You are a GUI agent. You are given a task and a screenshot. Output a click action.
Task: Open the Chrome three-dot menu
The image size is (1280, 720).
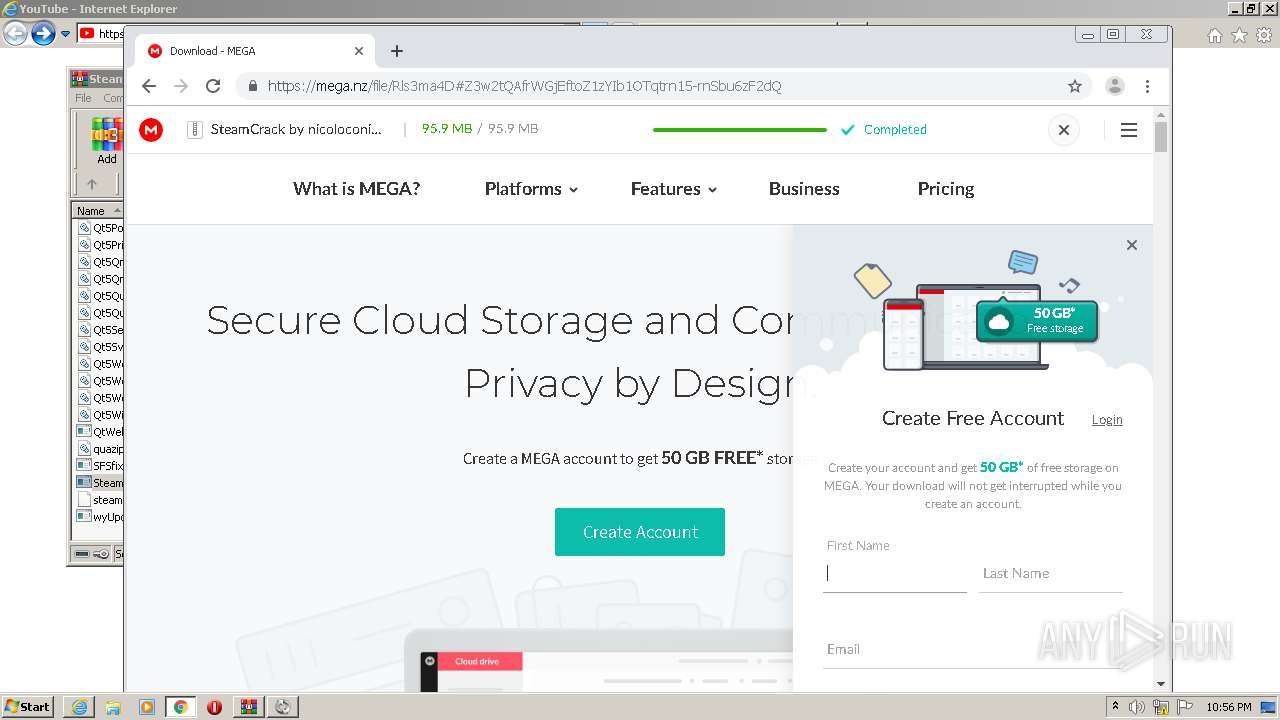pyautogui.click(x=1148, y=86)
